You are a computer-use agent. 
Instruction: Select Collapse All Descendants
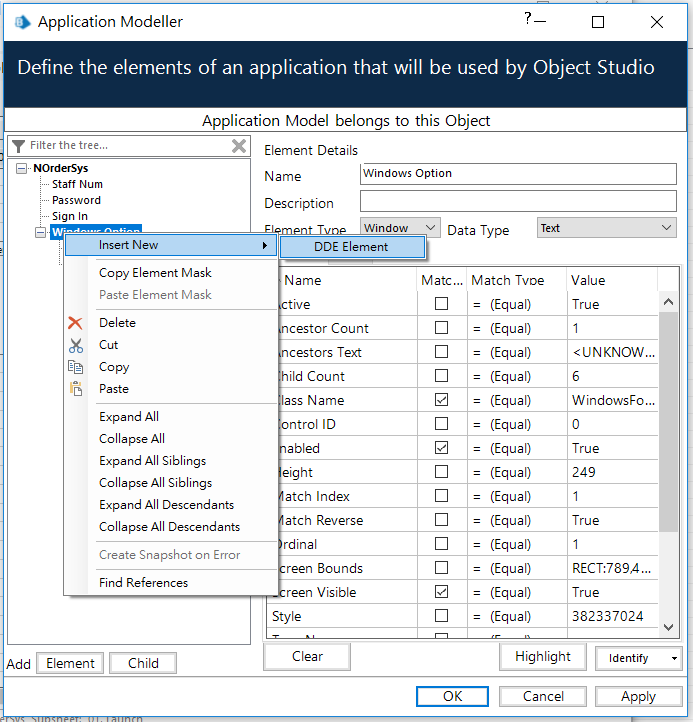tap(169, 527)
